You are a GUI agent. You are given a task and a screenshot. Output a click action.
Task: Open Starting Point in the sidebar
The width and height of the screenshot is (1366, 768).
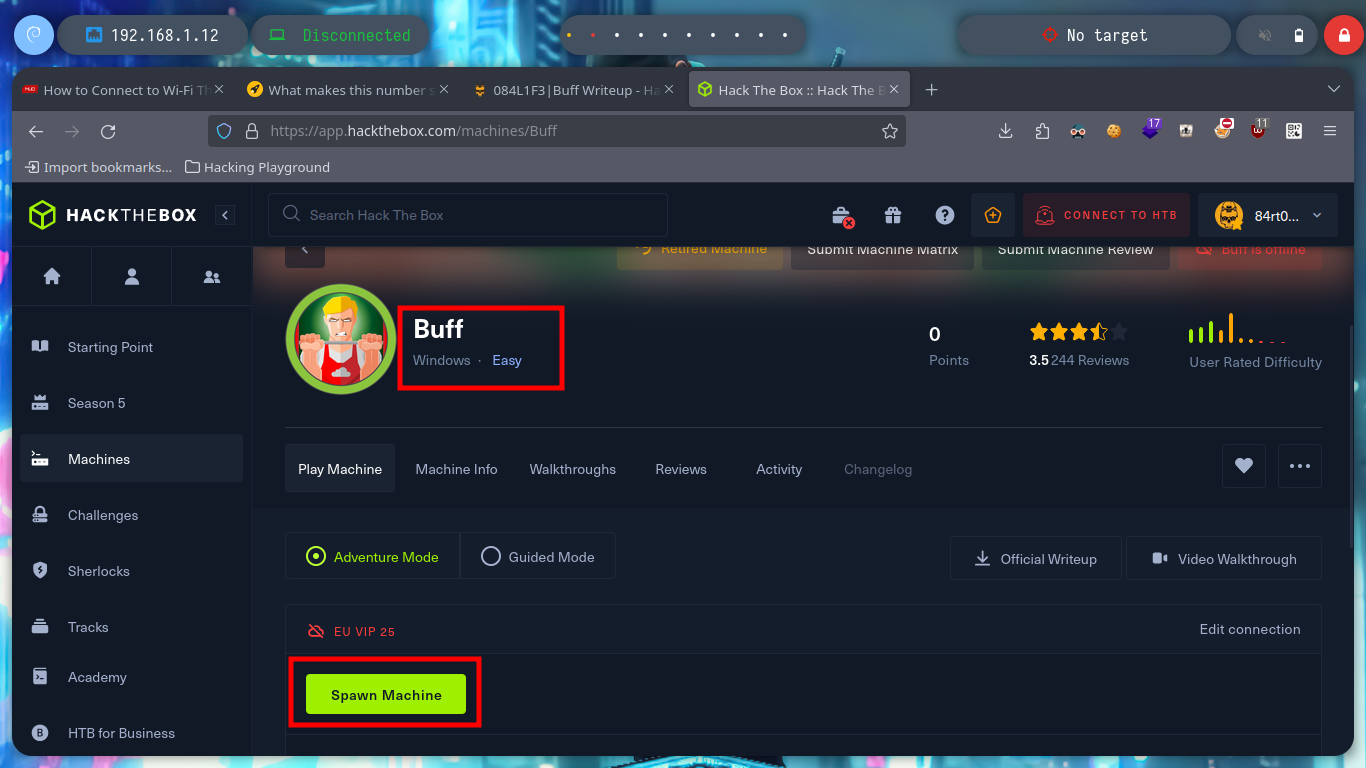131,347
